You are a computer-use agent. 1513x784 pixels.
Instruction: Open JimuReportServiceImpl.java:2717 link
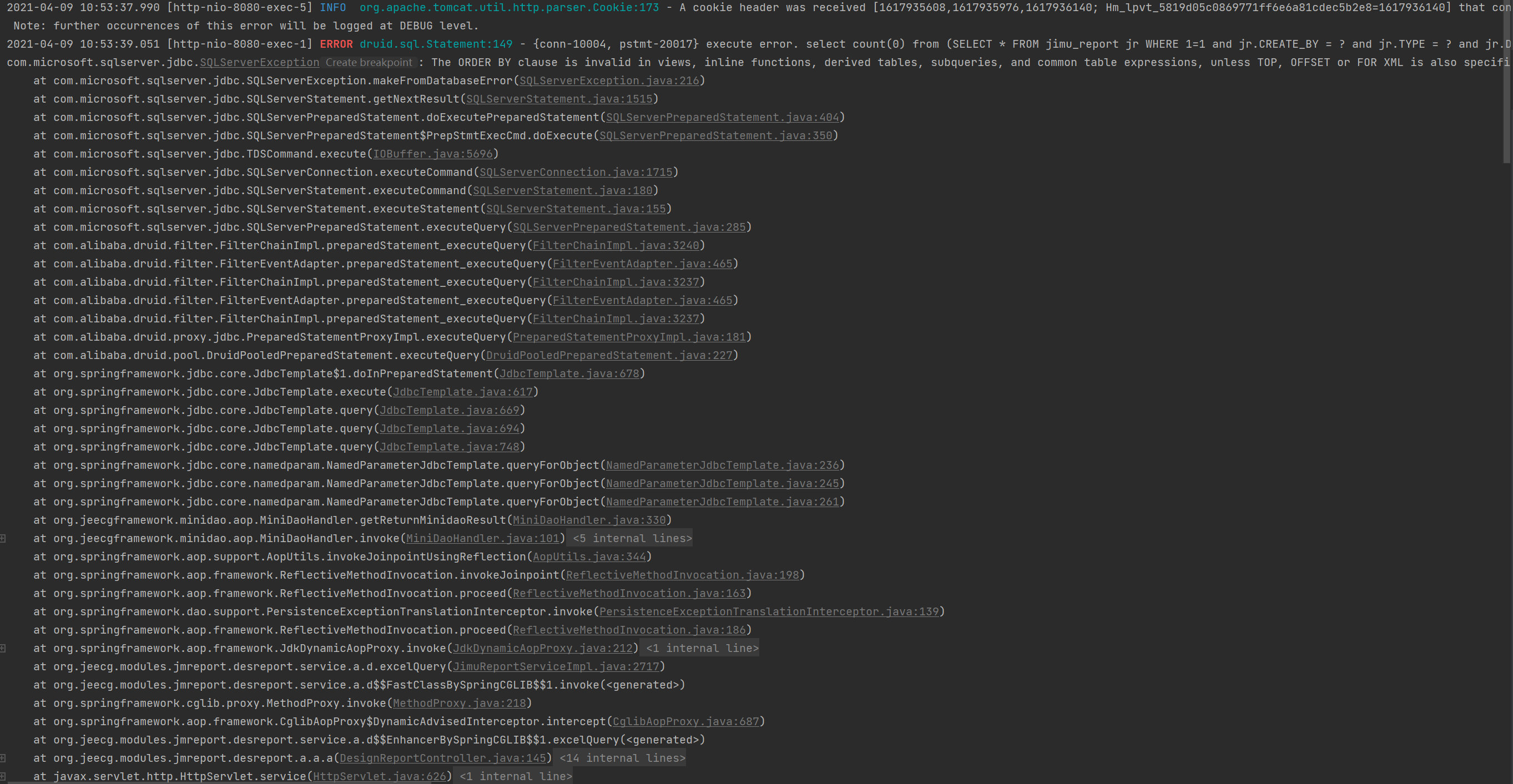tap(556, 666)
